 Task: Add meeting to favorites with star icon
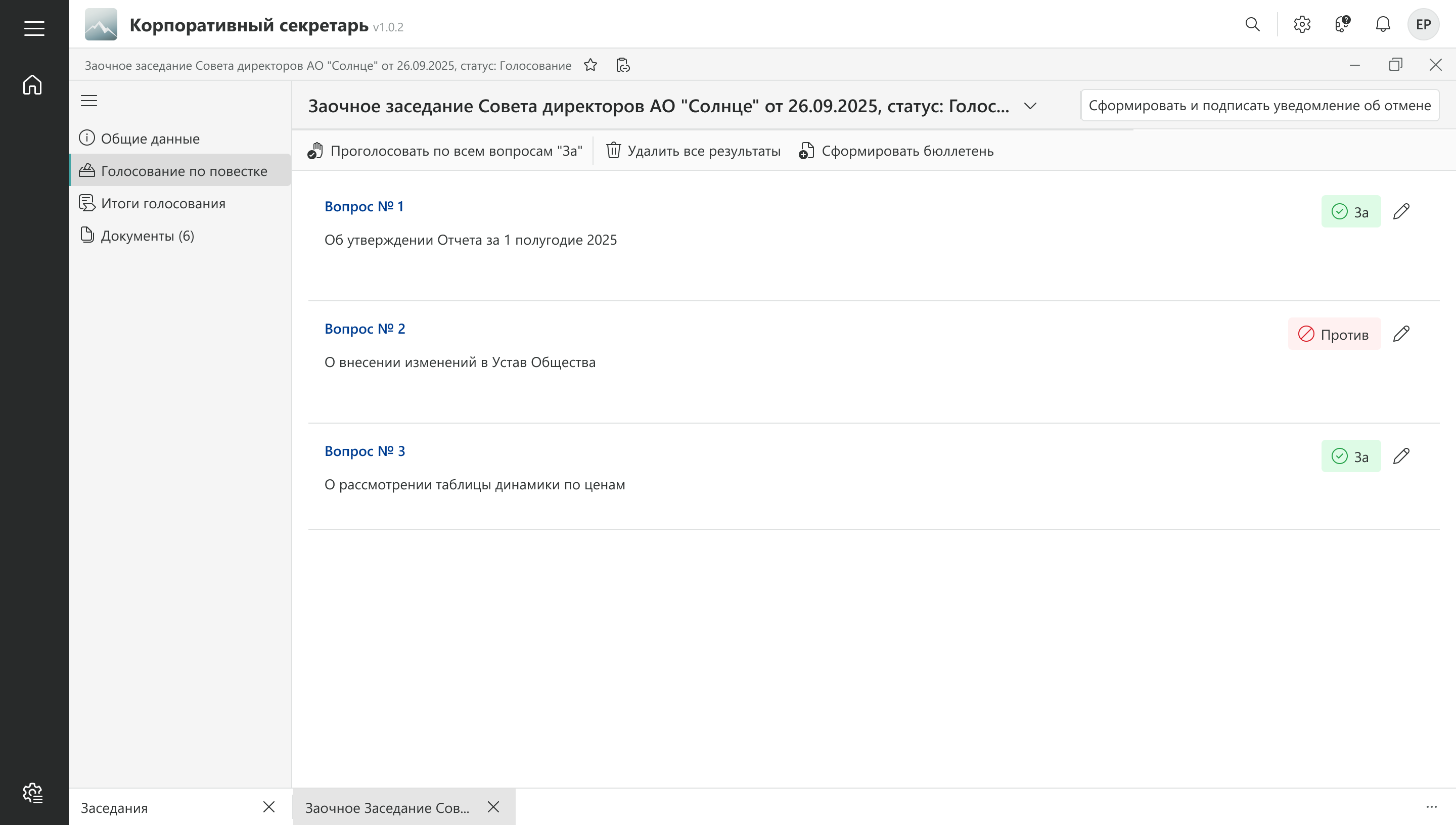[590, 65]
